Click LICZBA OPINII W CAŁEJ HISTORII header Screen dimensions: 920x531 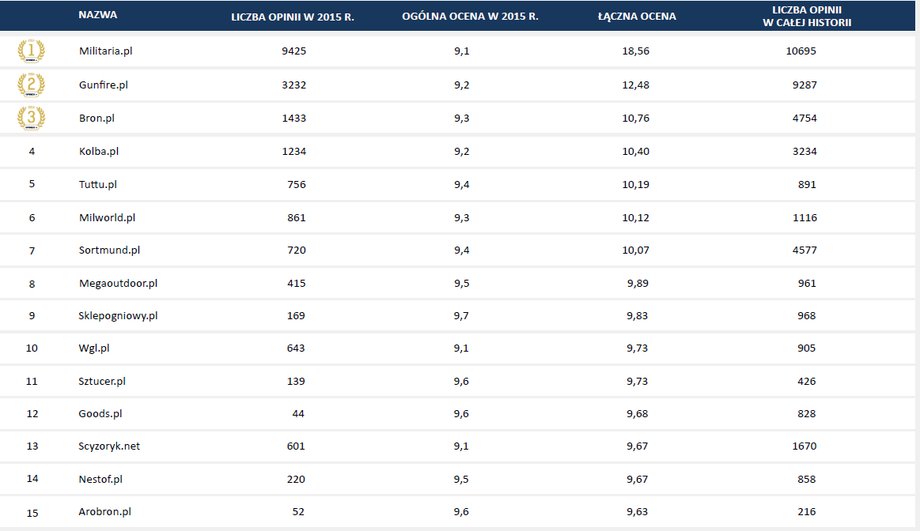tap(807, 16)
